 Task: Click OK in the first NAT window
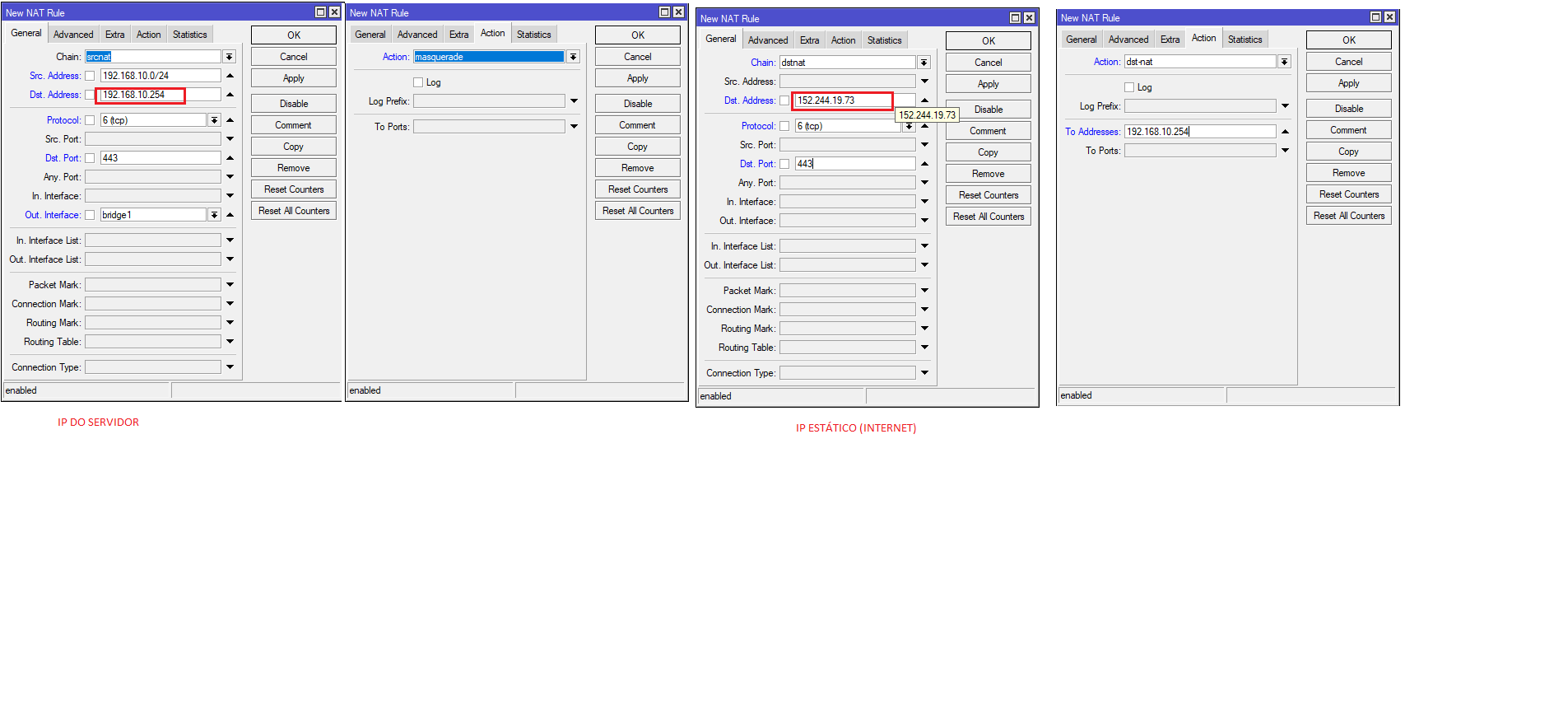pyautogui.click(x=294, y=35)
